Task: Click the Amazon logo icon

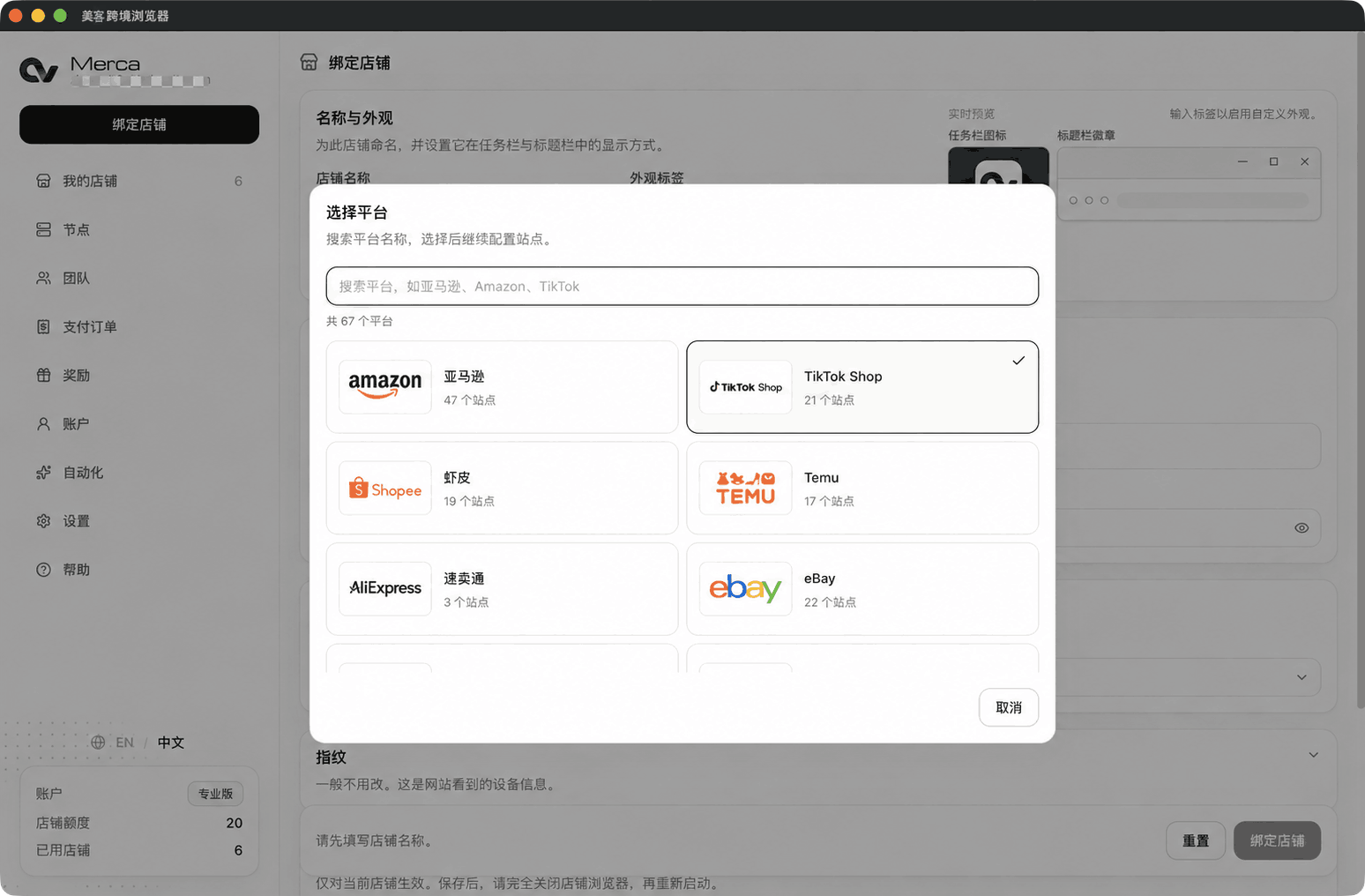Action: pyautogui.click(x=385, y=387)
